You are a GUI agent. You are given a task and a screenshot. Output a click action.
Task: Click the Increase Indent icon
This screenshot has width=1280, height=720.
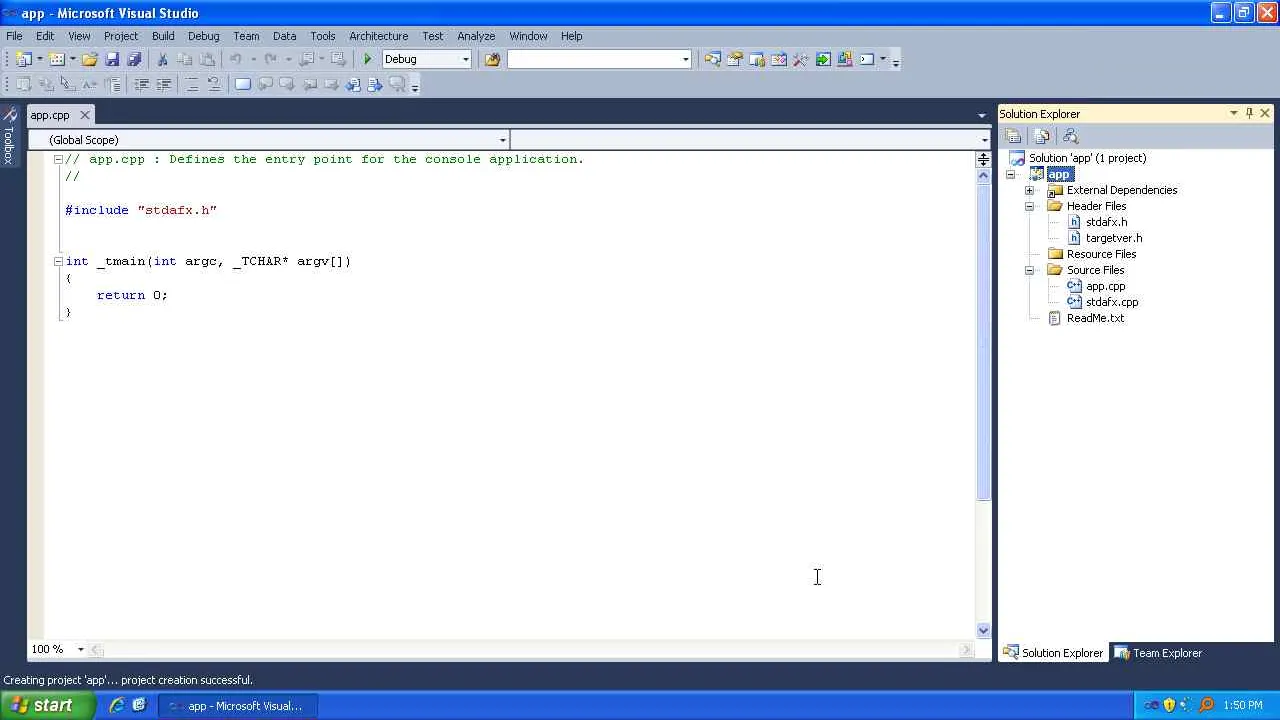pos(164,85)
